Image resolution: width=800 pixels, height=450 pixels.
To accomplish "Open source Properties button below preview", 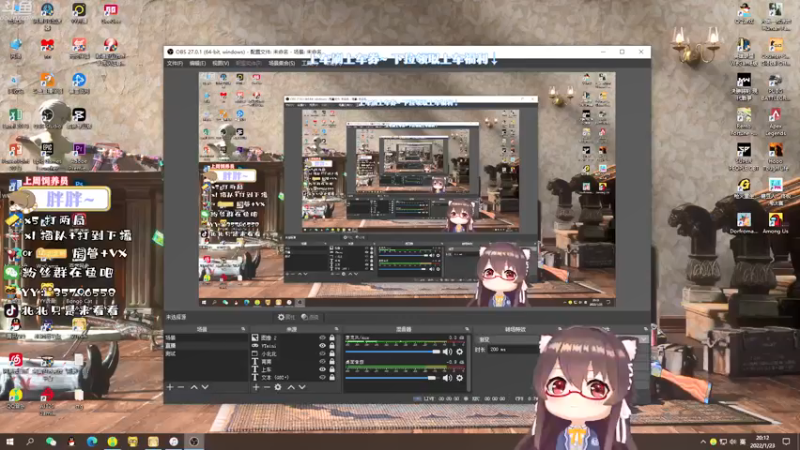I will pyautogui.click(x=286, y=317).
